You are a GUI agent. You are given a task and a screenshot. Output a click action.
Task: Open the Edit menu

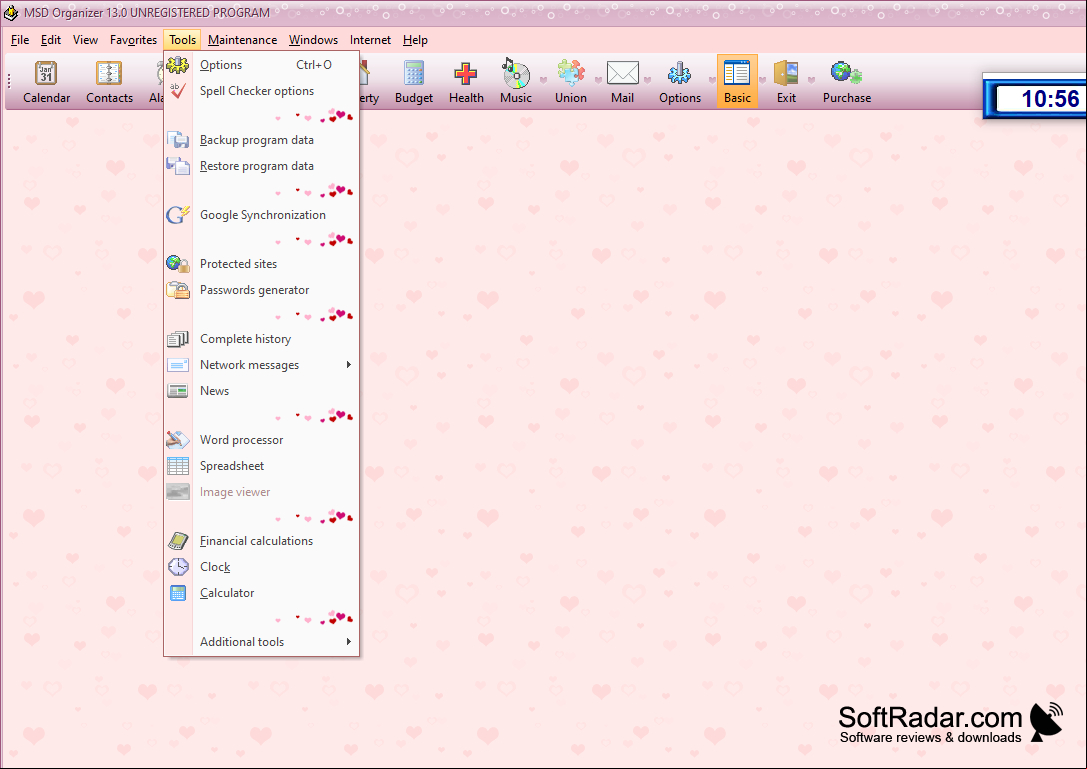pos(51,40)
